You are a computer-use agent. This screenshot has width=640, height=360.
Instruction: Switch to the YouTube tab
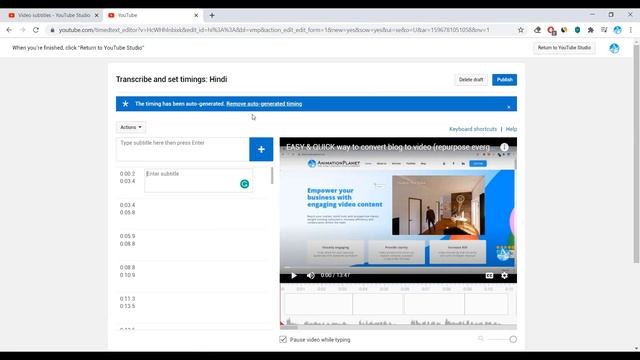pyautogui.click(x=151, y=16)
